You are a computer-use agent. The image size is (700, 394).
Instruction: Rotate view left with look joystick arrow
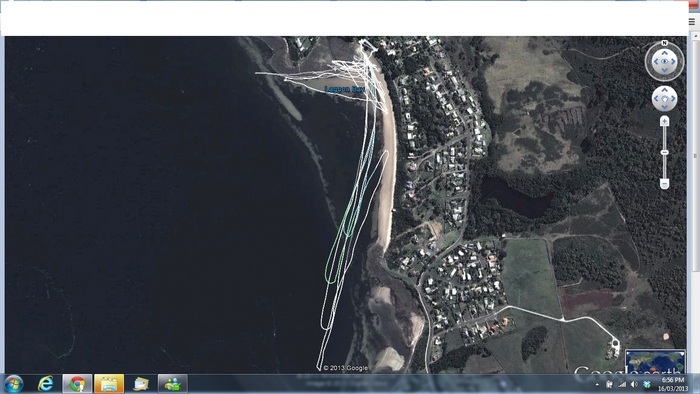coord(655,62)
